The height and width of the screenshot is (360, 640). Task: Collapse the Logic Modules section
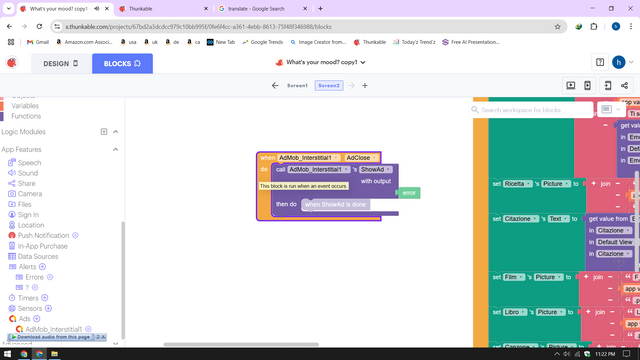tap(116, 131)
